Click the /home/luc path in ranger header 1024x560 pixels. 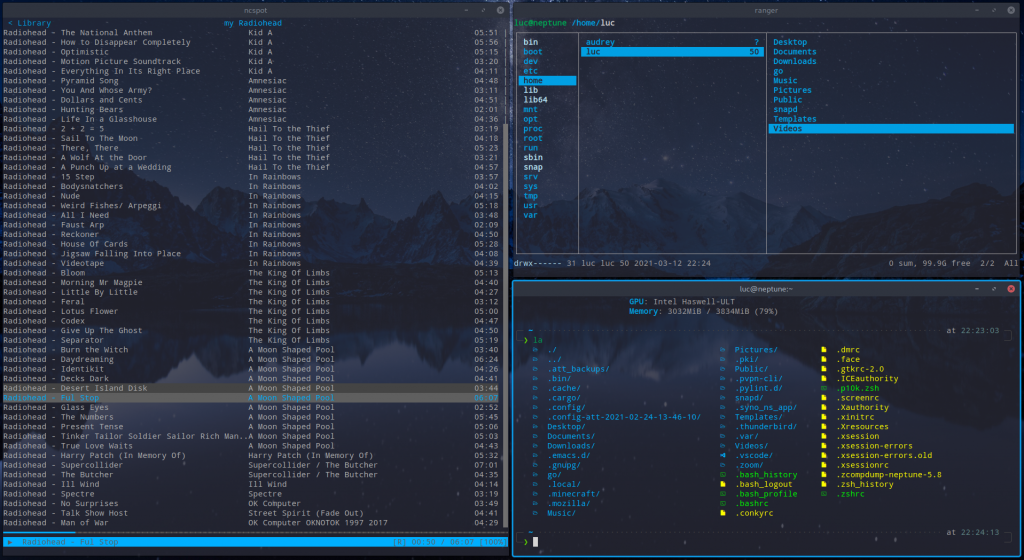pos(593,23)
